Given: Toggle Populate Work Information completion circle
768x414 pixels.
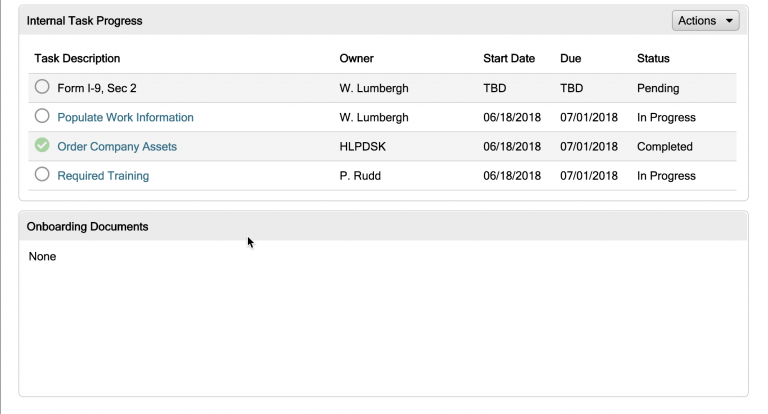Looking at the screenshot, I should pyautogui.click(x=42, y=117).
